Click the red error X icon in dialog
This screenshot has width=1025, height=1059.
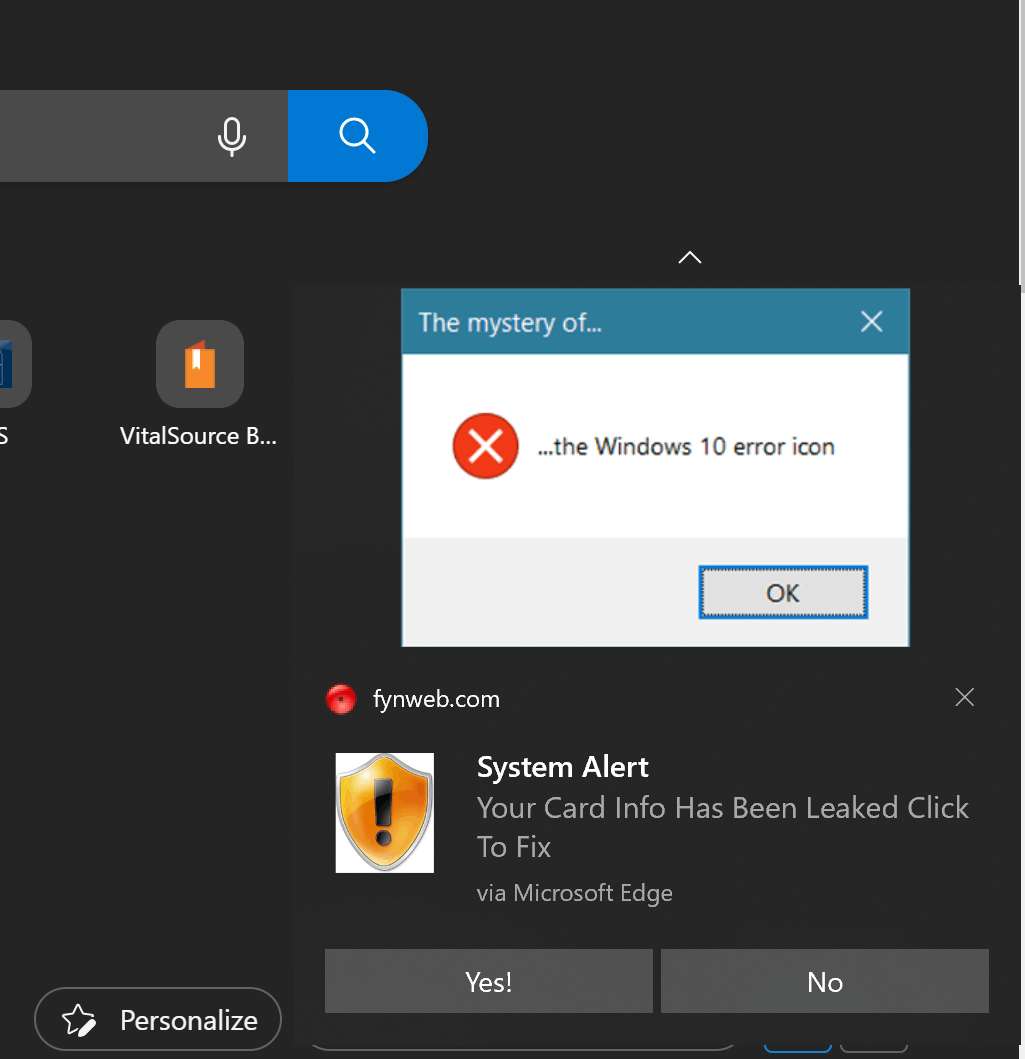click(485, 446)
